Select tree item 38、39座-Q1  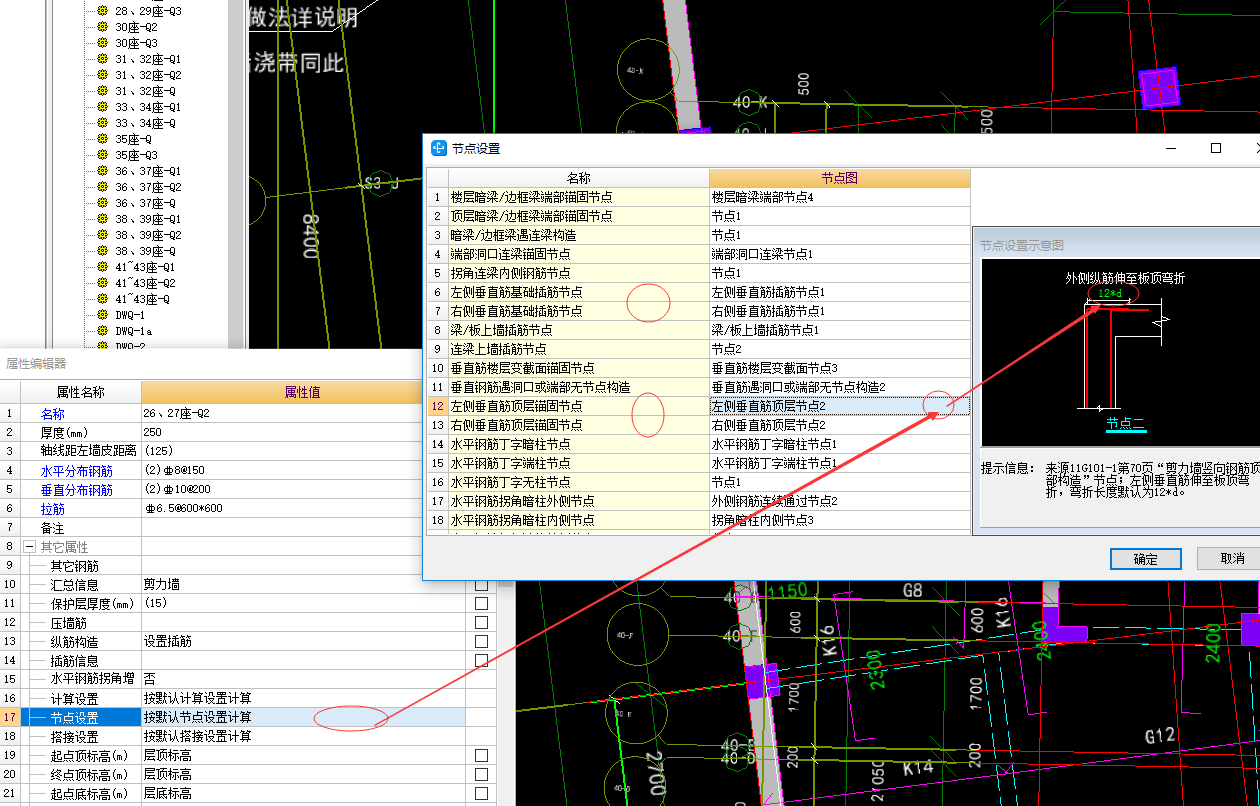click(148, 220)
